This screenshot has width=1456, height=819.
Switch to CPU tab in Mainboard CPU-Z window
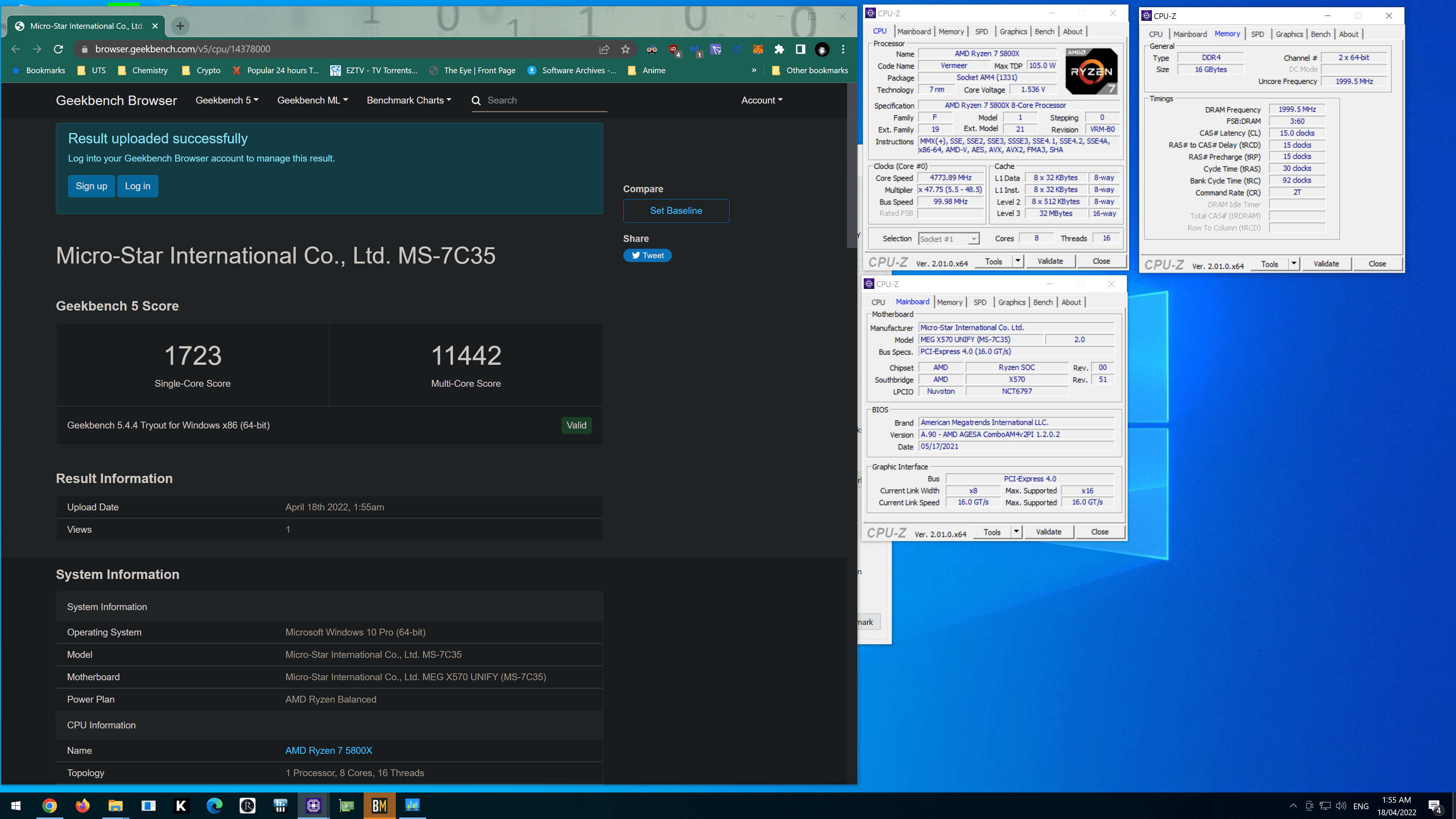tap(878, 303)
